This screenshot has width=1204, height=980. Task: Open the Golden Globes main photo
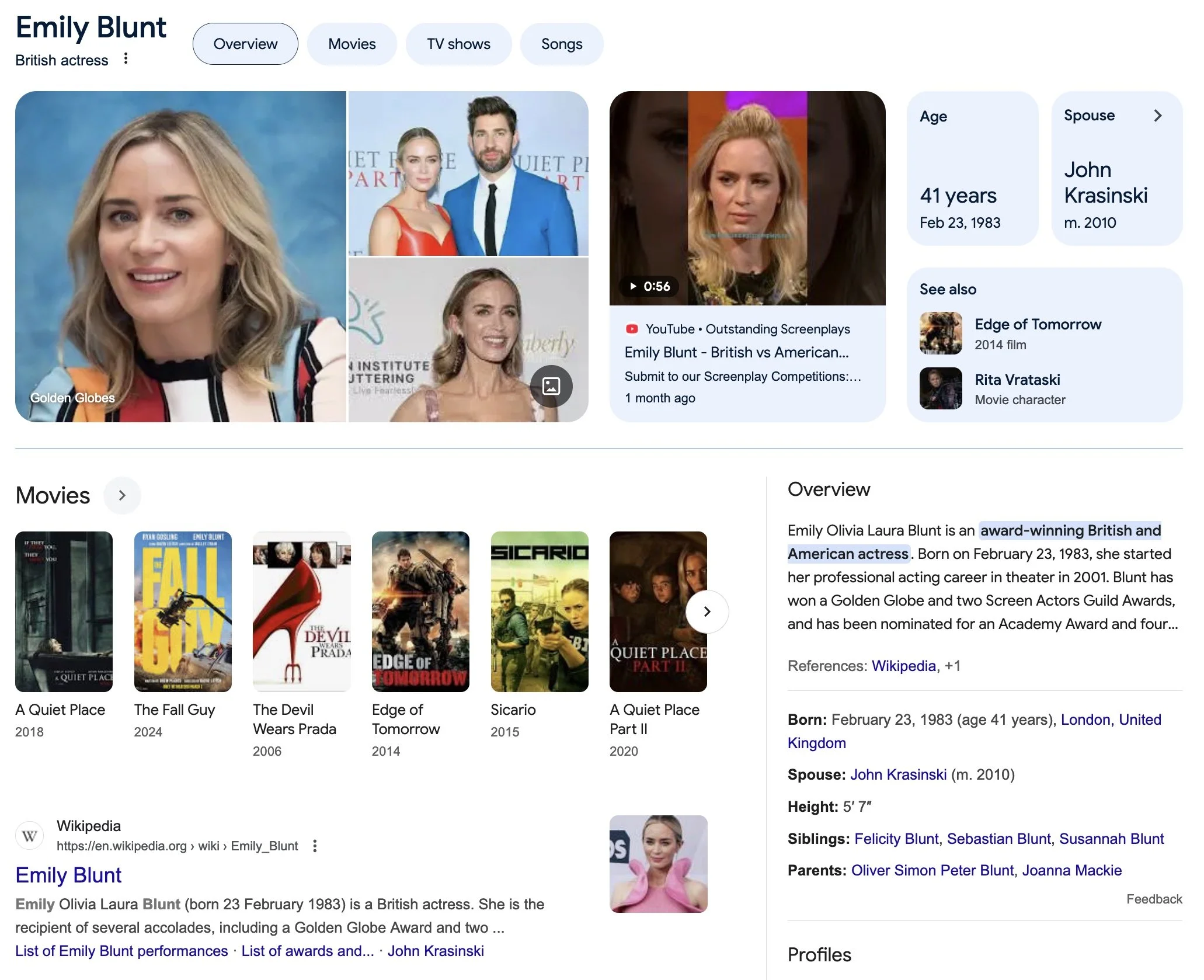pyautogui.click(x=180, y=257)
